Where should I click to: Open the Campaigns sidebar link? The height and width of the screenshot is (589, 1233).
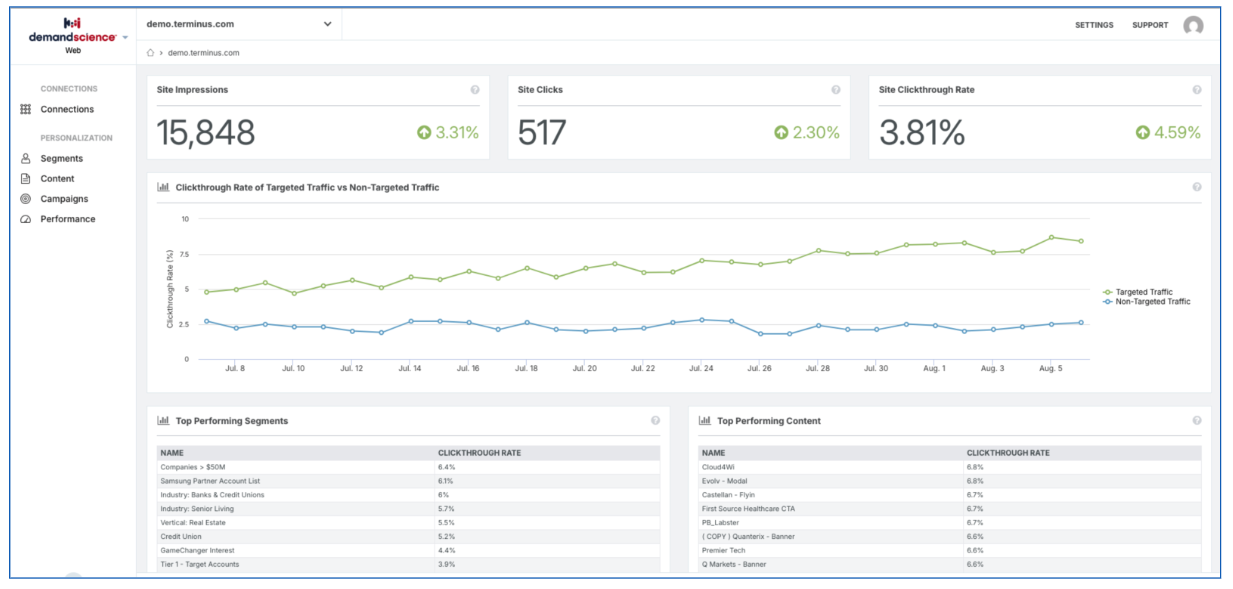(64, 198)
